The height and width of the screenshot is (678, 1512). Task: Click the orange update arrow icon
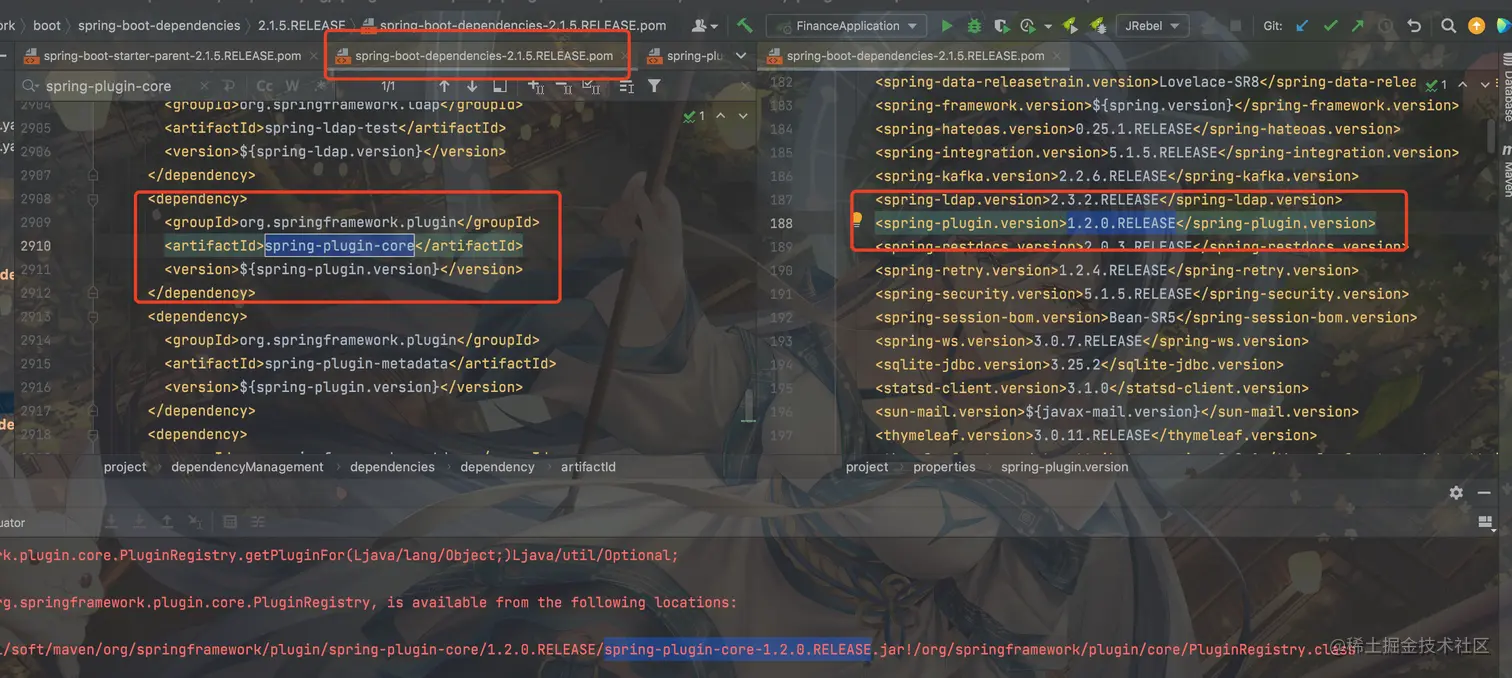click(1476, 26)
